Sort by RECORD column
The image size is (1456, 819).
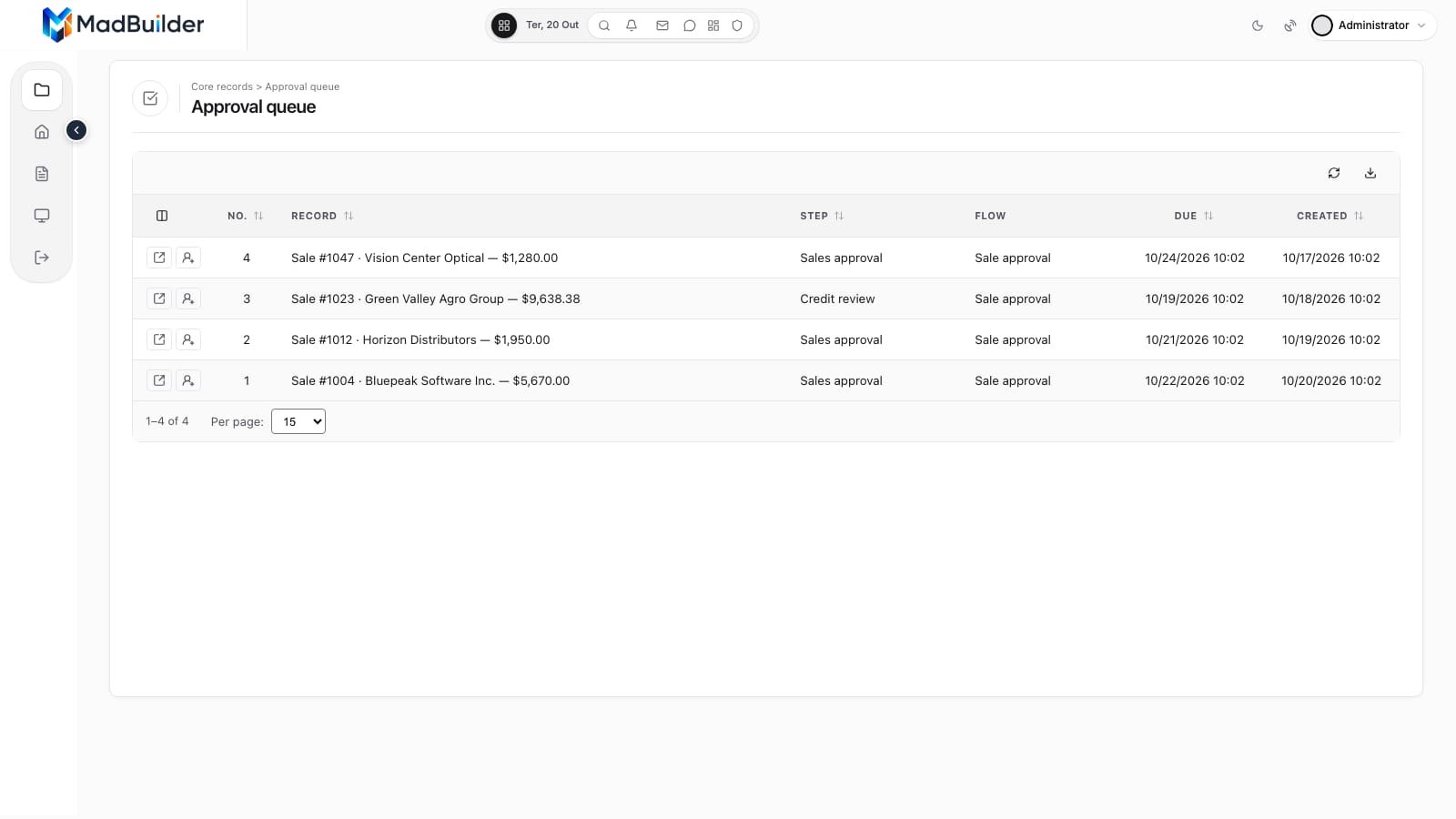pos(322,216)
